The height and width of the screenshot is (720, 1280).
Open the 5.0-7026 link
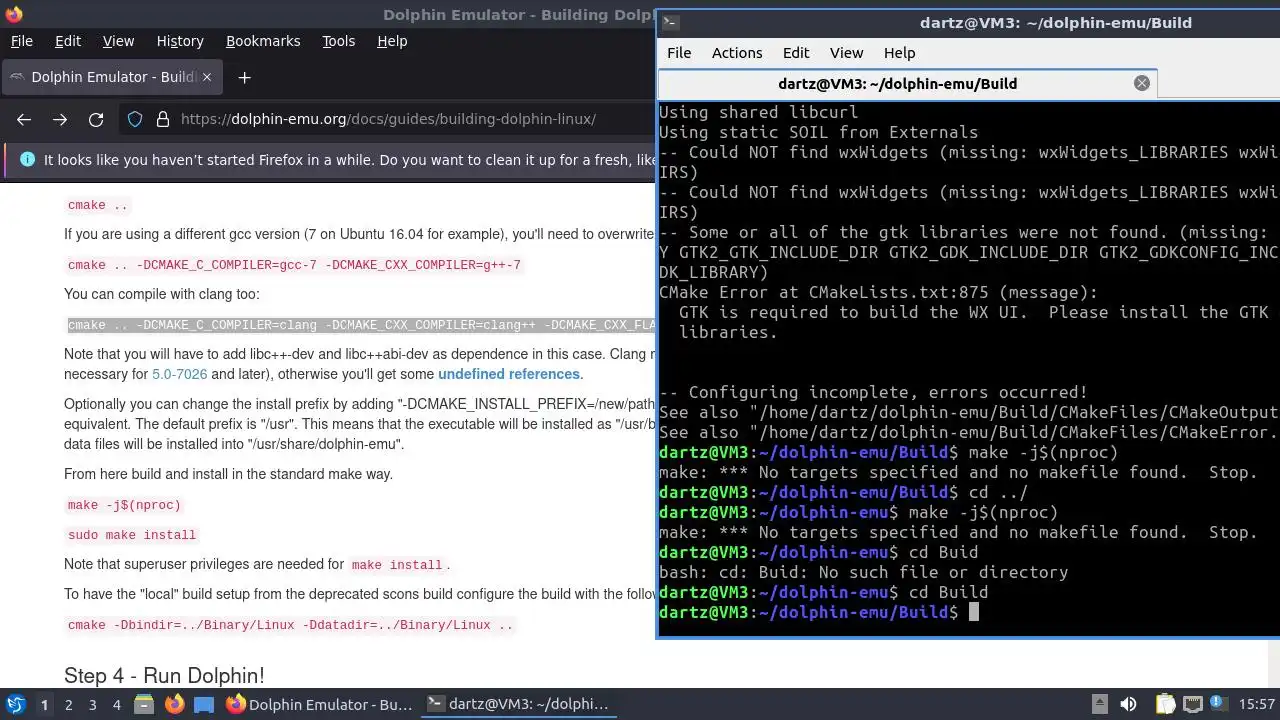pos(179,374)
